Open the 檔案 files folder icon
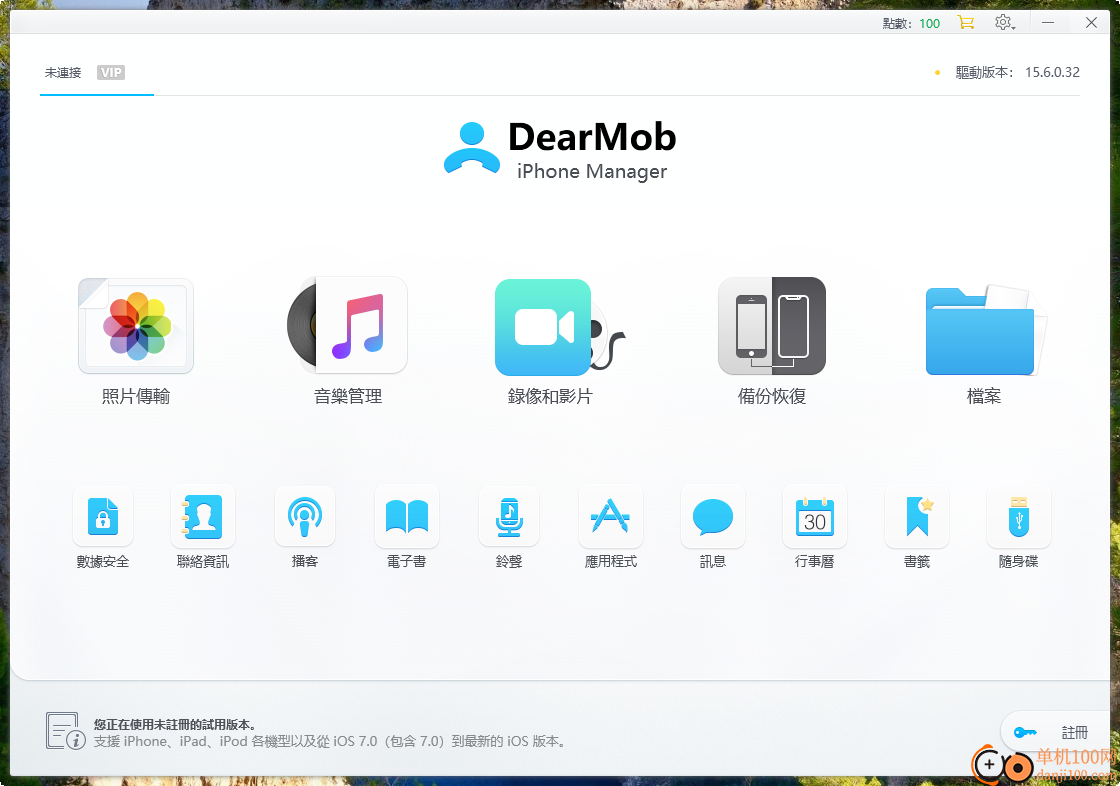This screenshot has width=1120, height=786. pos(984,329)
